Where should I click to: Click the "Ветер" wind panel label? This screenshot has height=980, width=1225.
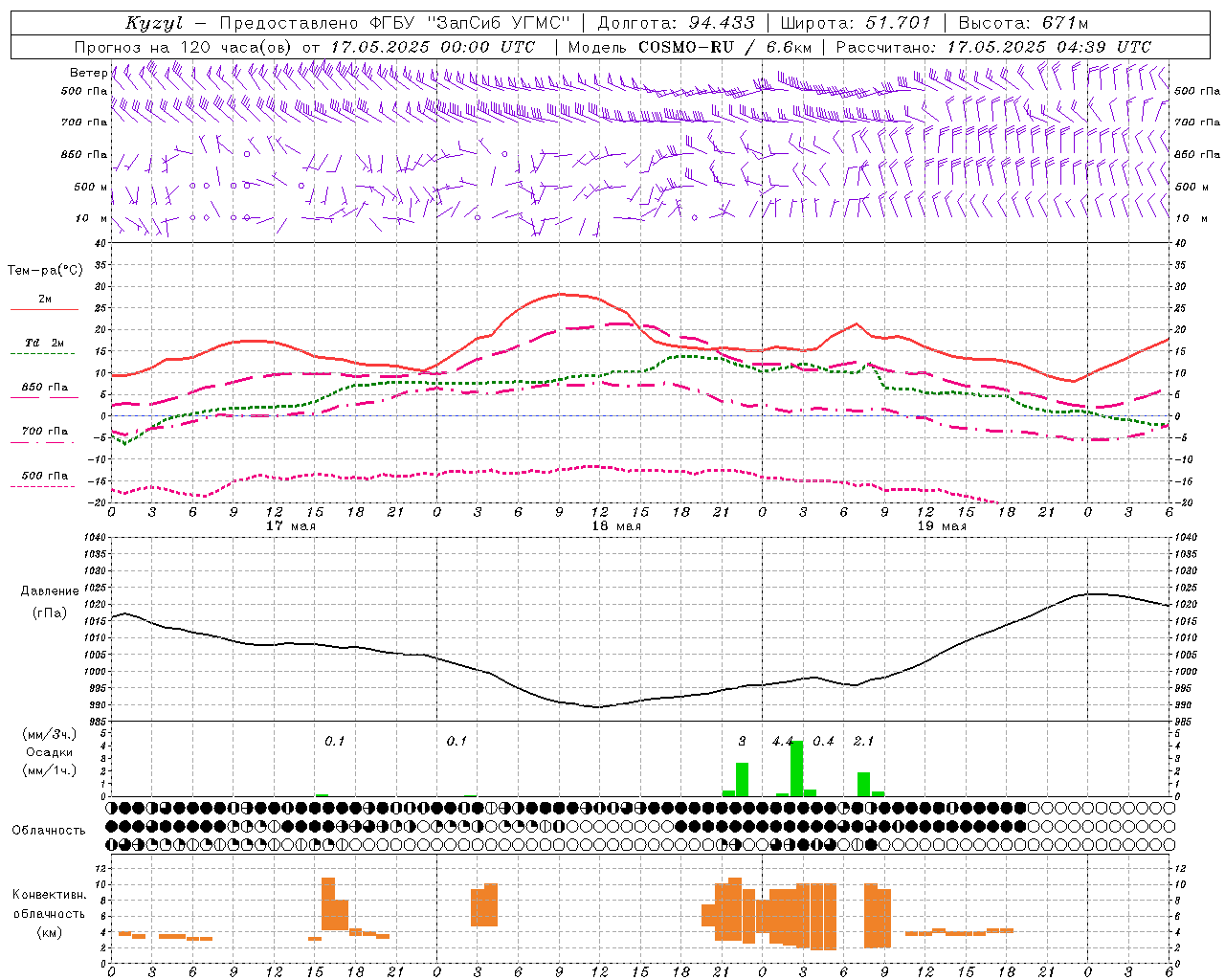pyautogui.click(x=88, y=73)
